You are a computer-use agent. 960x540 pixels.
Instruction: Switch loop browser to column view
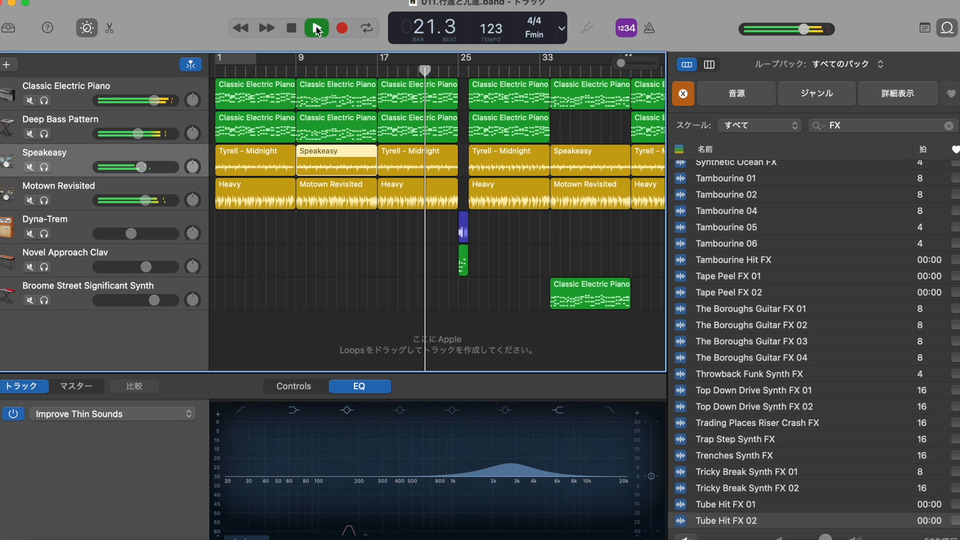[x=709, y=64]
